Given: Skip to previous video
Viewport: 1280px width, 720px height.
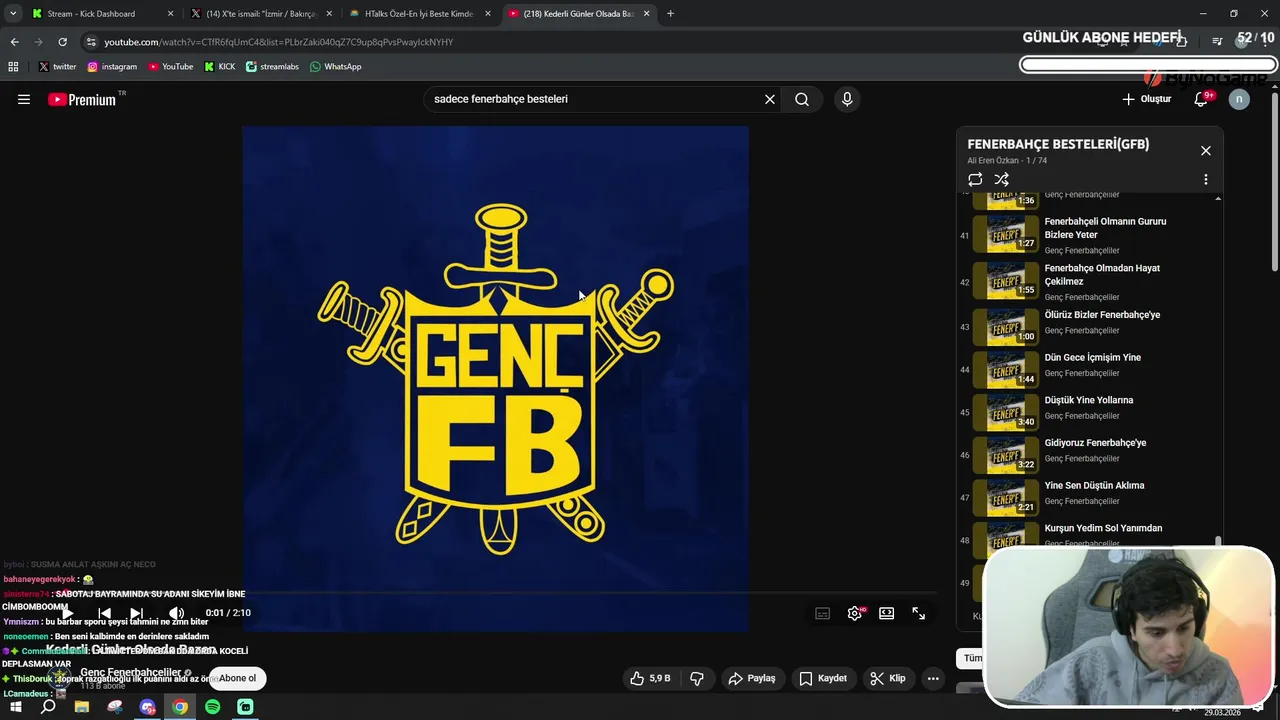Looking at the screenshot, I should point(104,613).
